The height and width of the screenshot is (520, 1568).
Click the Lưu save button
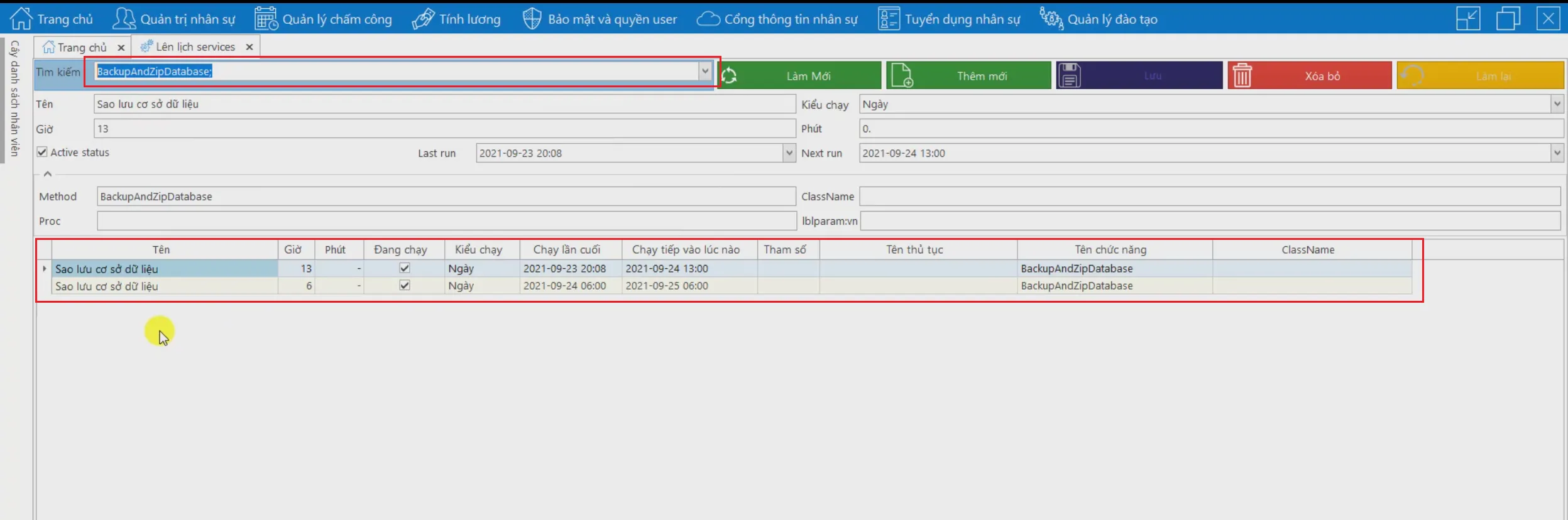coord(1139,75)
